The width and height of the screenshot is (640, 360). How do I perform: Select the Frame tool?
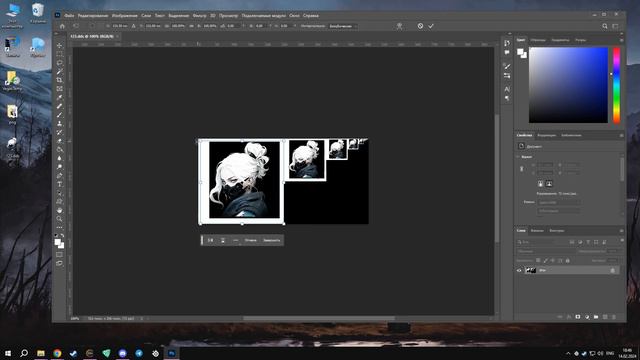60,89
